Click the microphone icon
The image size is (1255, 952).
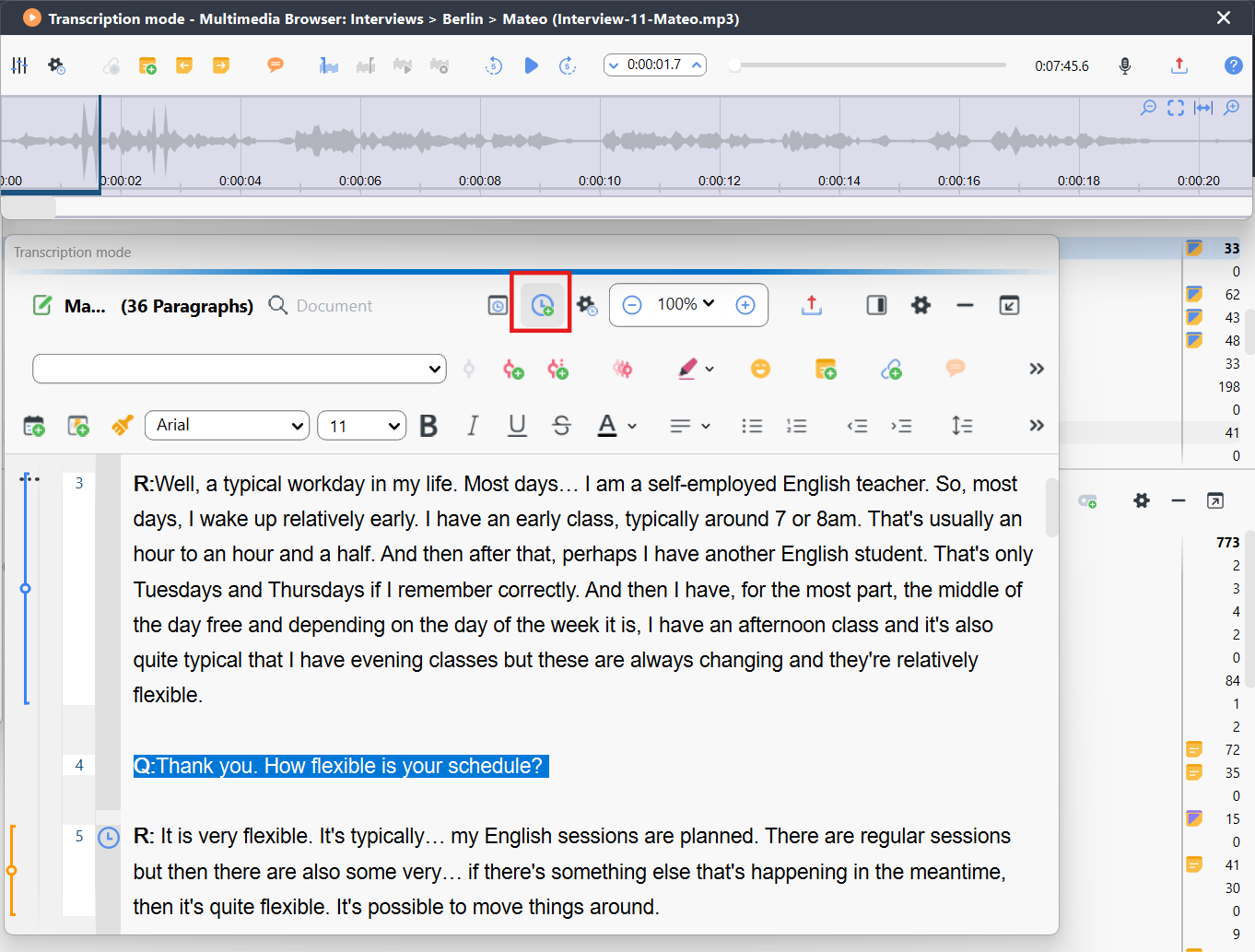tap(1124, 65)
